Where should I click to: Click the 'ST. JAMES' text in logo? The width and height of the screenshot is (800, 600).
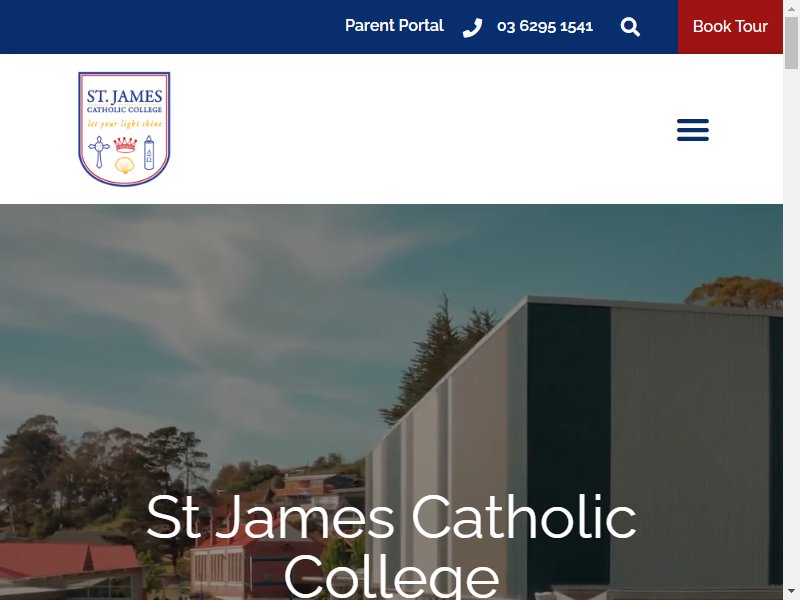click(x=124, y=96)
